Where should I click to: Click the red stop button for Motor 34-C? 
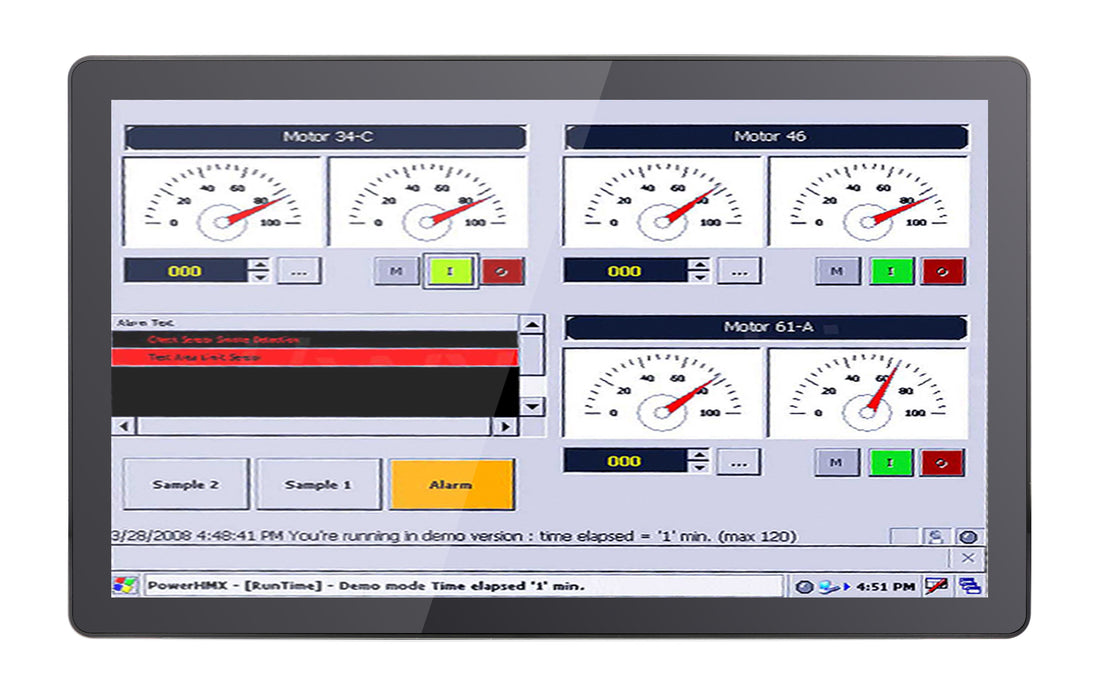pos(502,271)
